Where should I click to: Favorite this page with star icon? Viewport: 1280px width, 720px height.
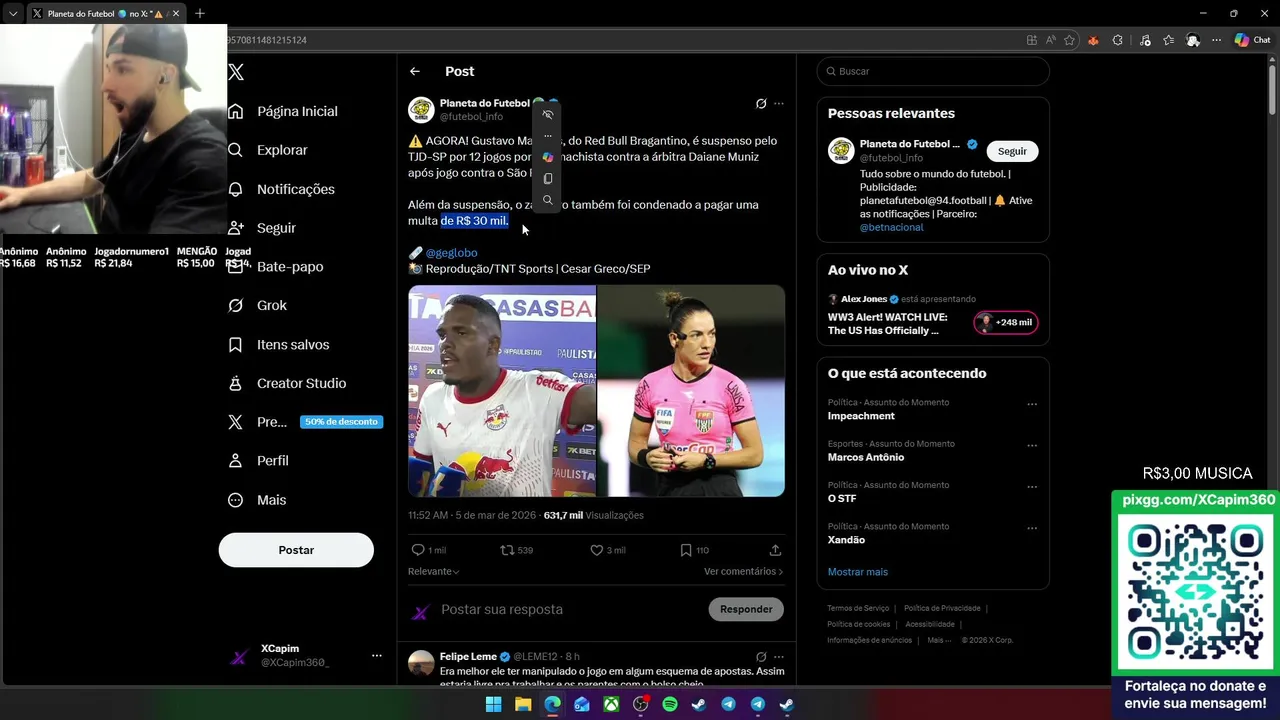coord(1069,40)
